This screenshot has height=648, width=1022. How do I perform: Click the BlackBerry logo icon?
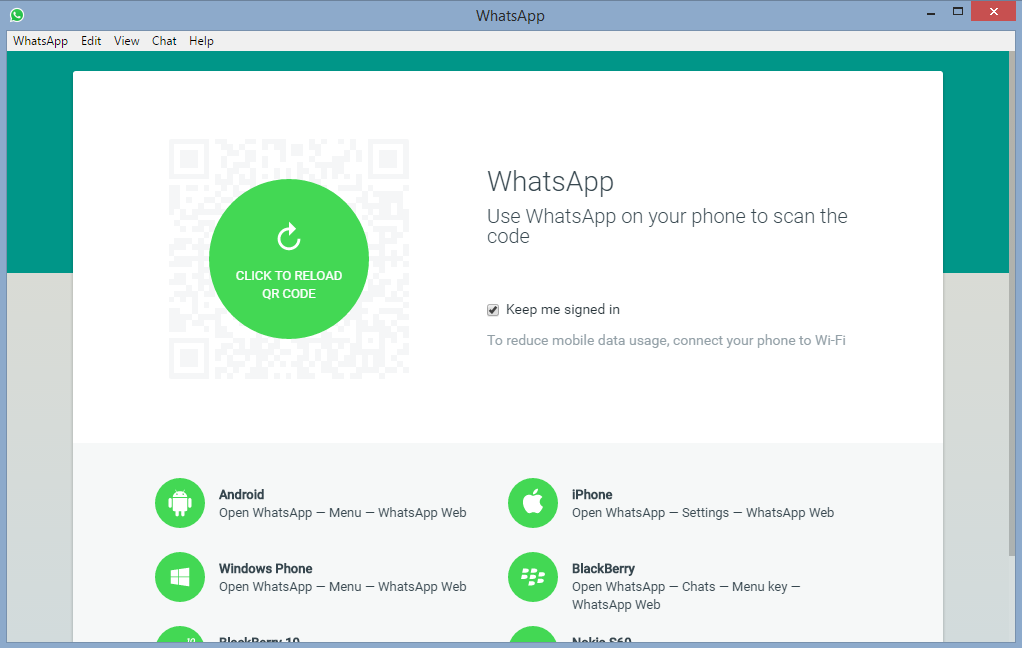(533, 577)
